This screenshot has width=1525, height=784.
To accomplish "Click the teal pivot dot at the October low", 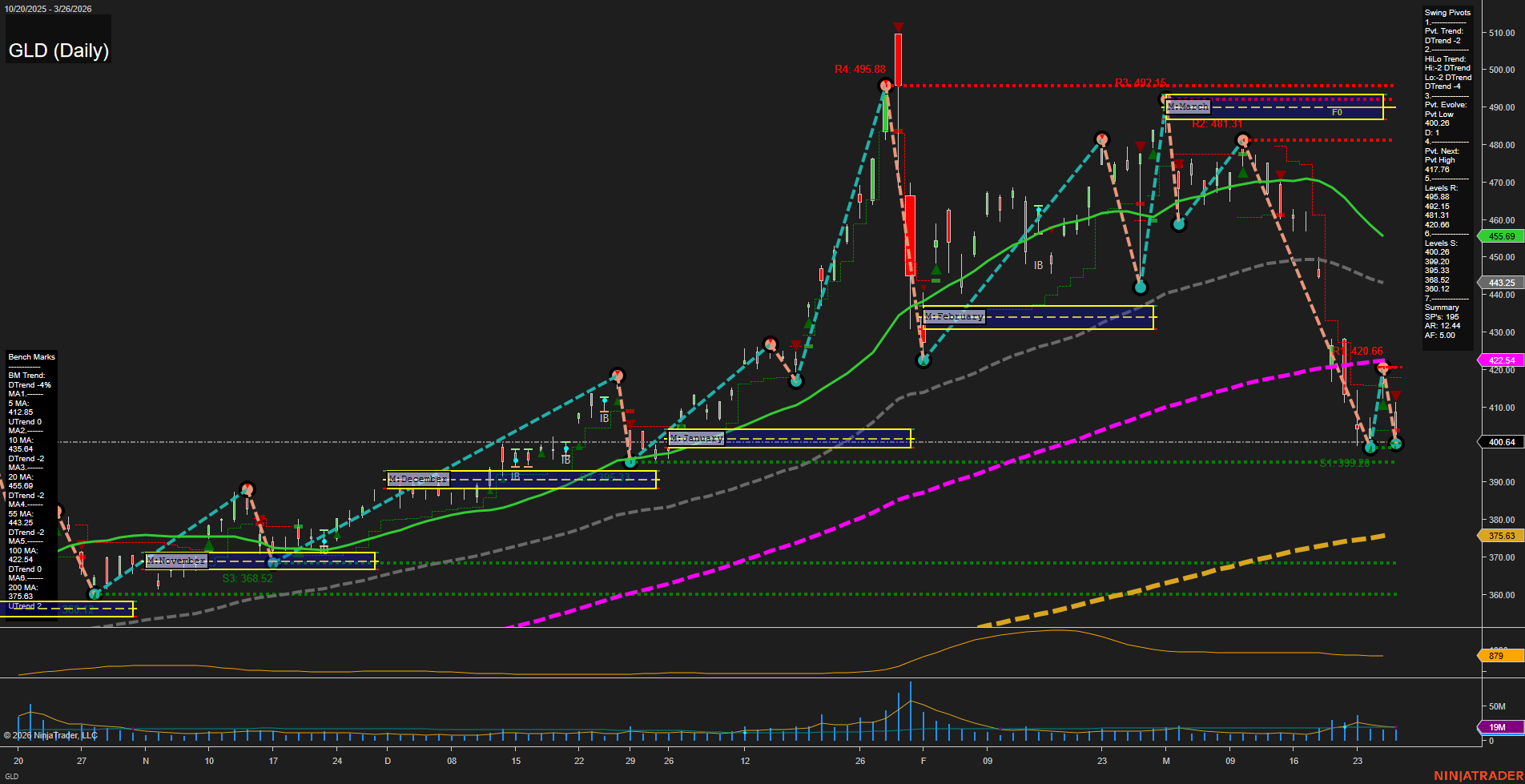I will [x=95, y=594].
